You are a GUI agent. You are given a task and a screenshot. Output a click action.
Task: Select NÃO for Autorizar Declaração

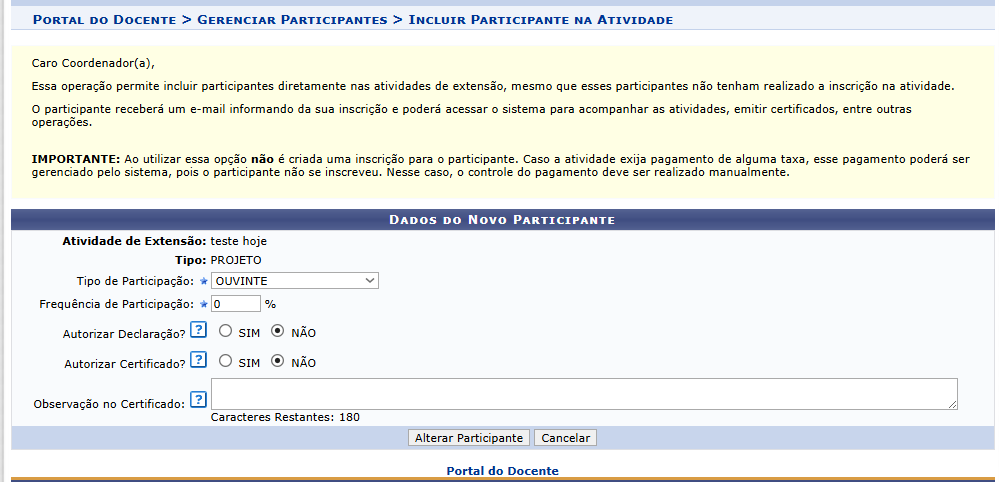coord(277,331)
